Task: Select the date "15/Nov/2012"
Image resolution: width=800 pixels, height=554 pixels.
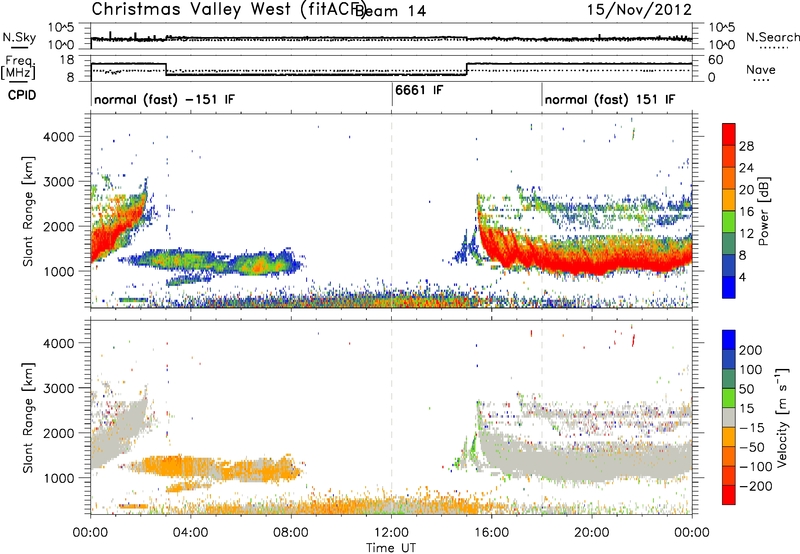Action: click(639, 10)
